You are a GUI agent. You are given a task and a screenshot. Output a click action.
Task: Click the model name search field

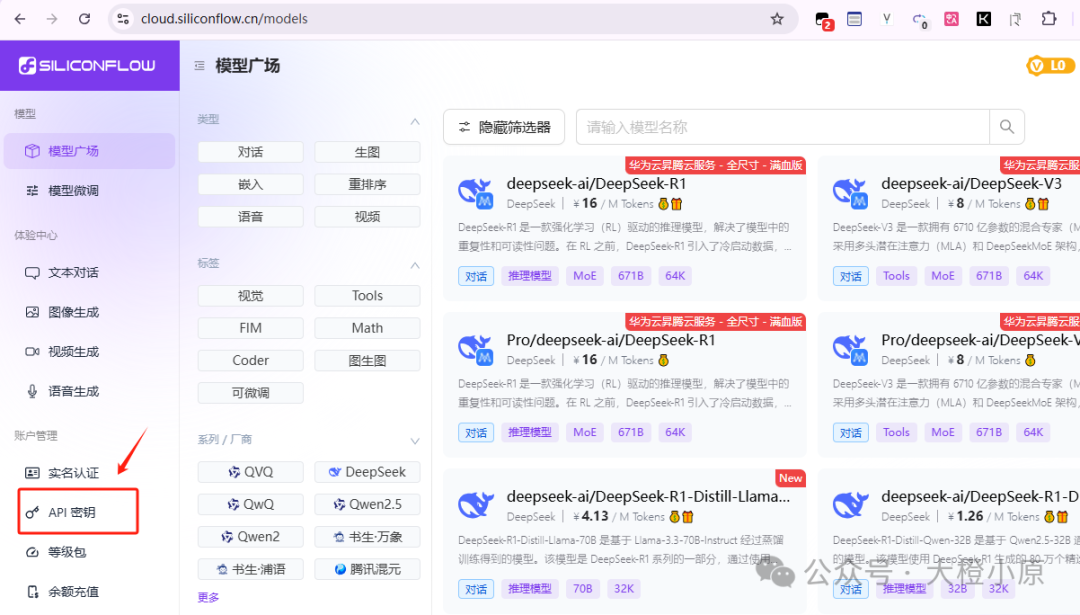coord(783,127)
